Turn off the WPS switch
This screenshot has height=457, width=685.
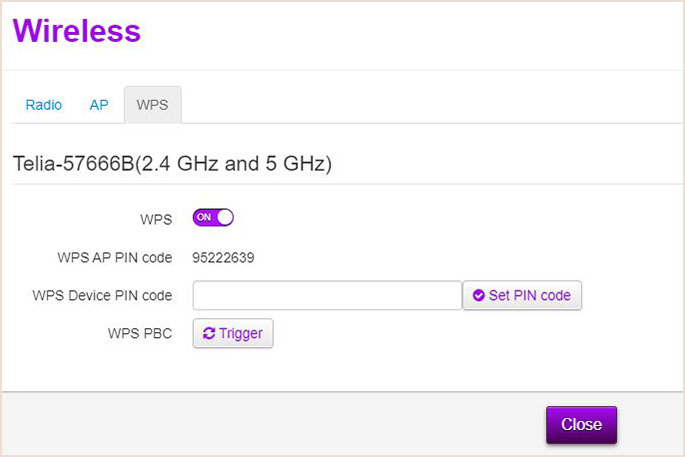coord(213,218)
